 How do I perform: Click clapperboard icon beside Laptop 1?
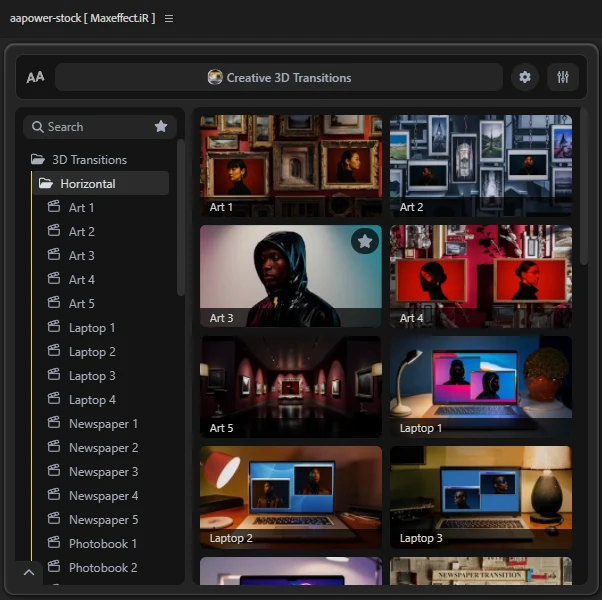54,326
